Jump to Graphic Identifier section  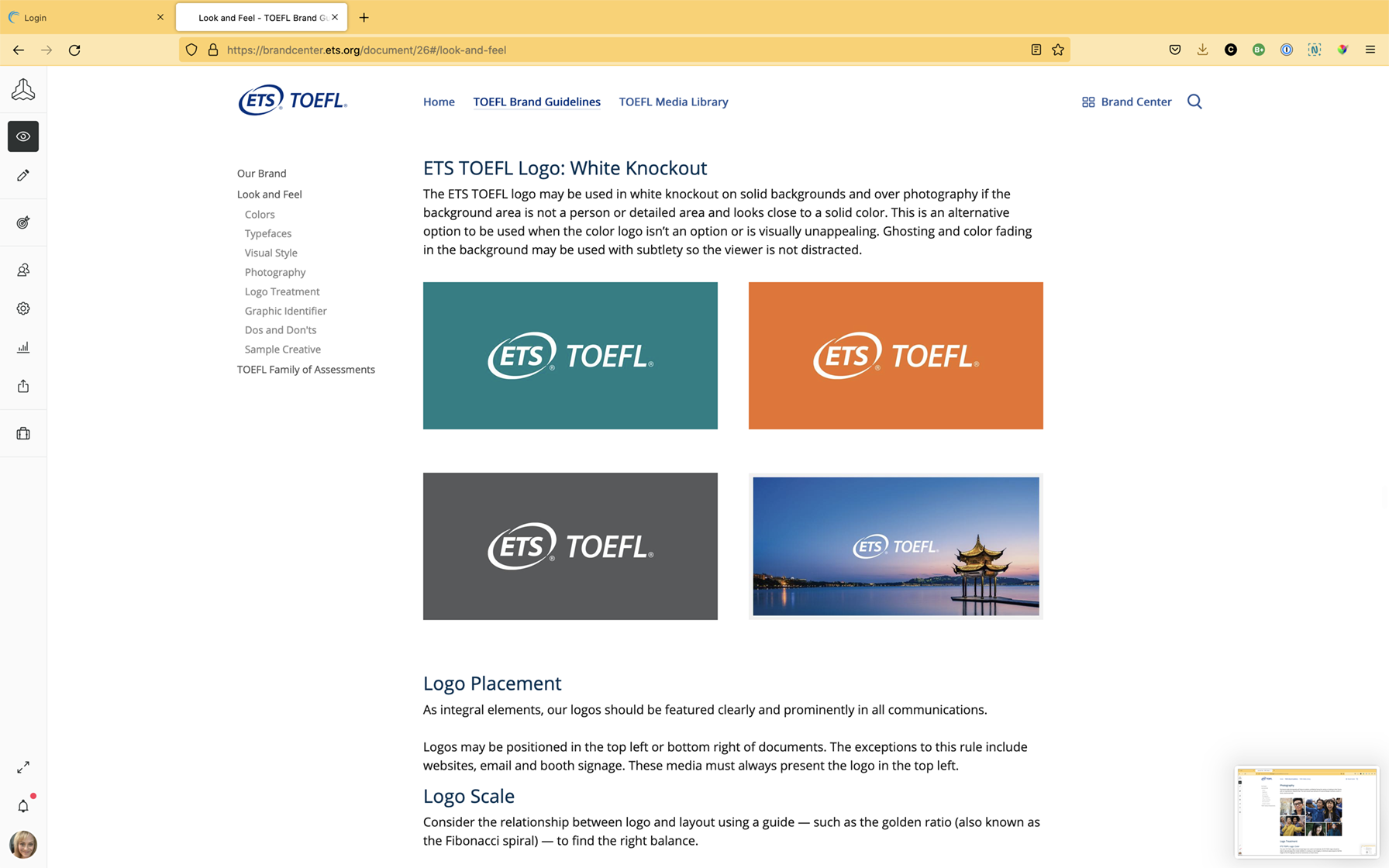pyautogui.click(x=285, y=311)
